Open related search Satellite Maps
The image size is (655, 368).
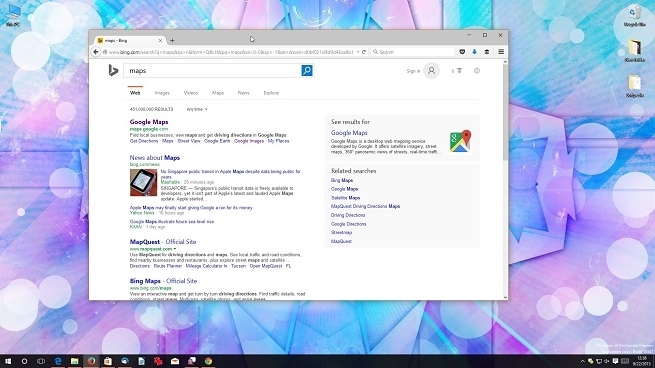[345, 198]
